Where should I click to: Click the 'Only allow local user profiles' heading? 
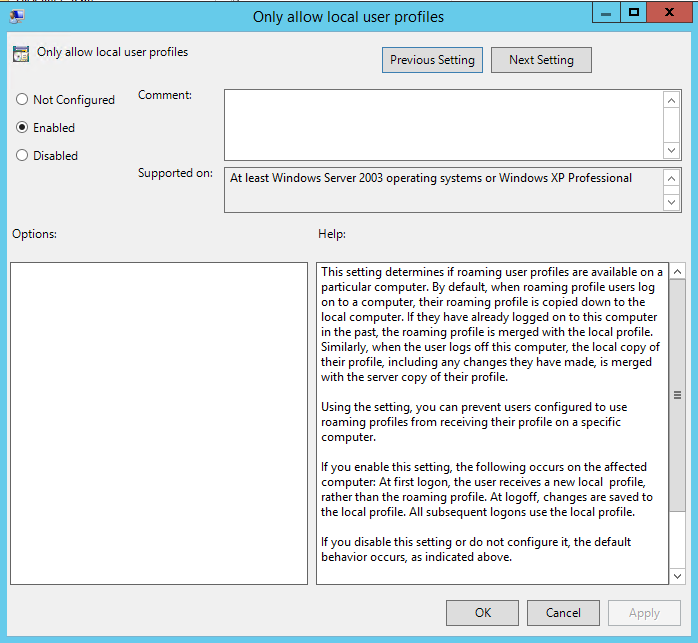(x=112, y=52)
